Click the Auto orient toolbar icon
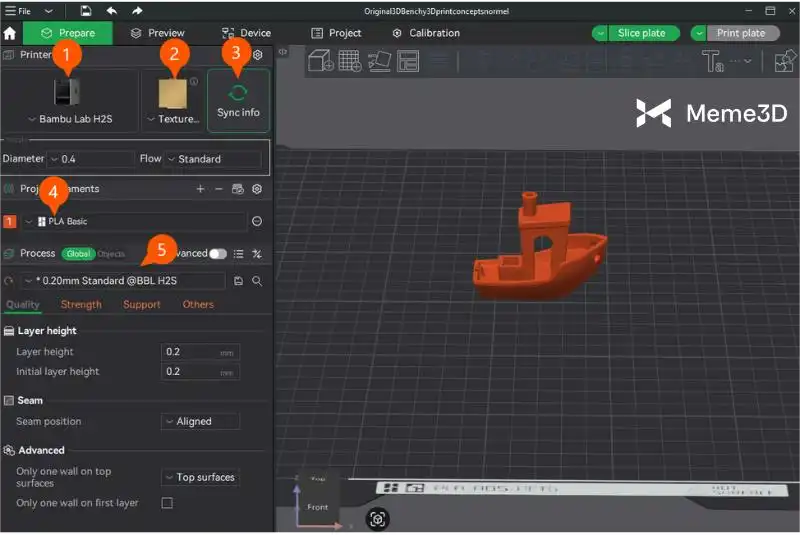 (379, 62)
